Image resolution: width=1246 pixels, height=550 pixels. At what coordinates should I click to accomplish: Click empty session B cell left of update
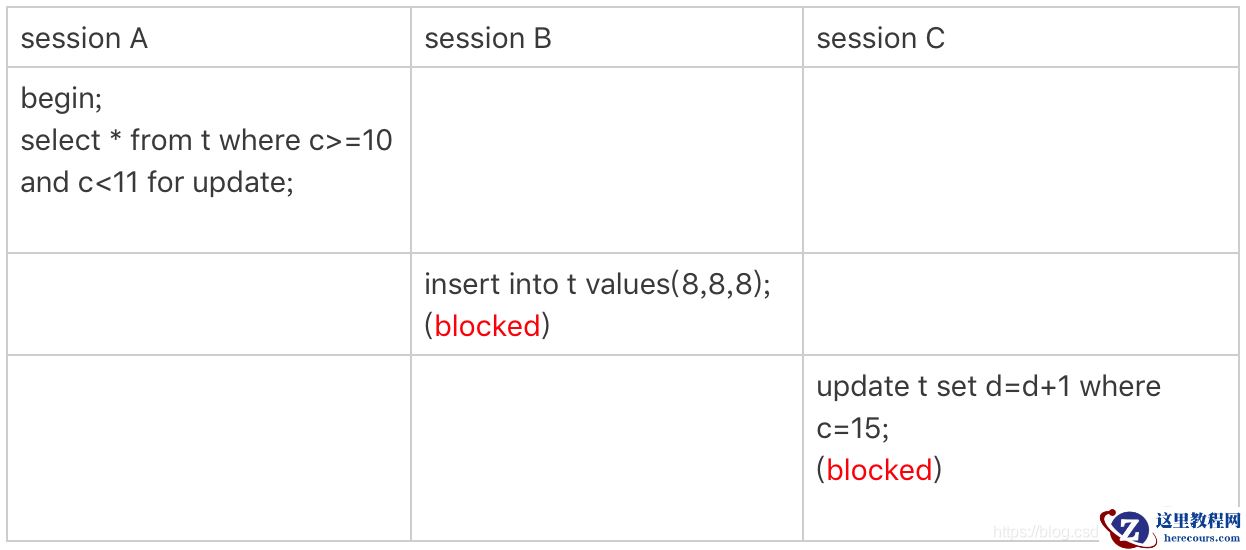(x=606, y=447)
